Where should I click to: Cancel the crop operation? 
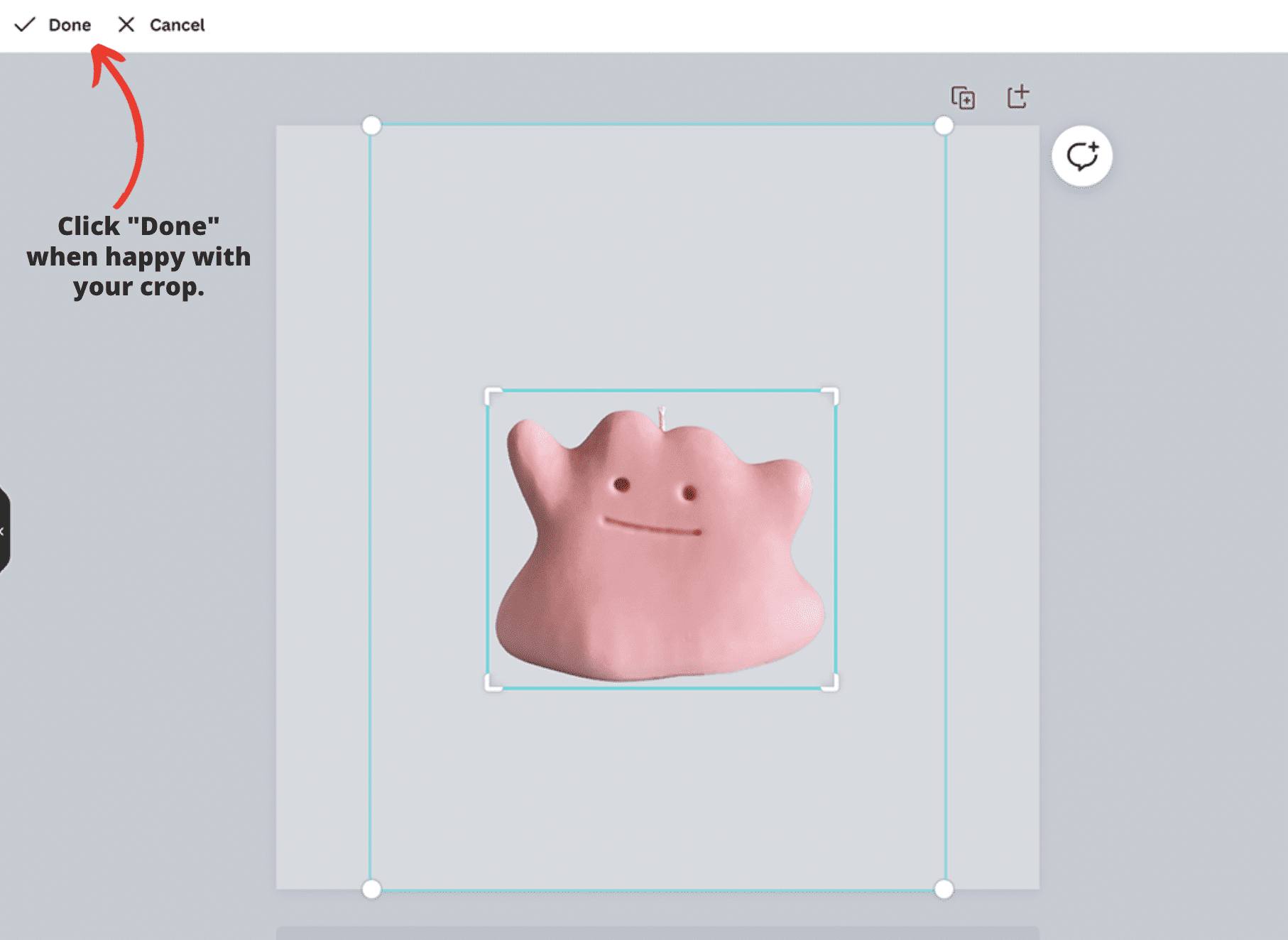pos(161,25)
